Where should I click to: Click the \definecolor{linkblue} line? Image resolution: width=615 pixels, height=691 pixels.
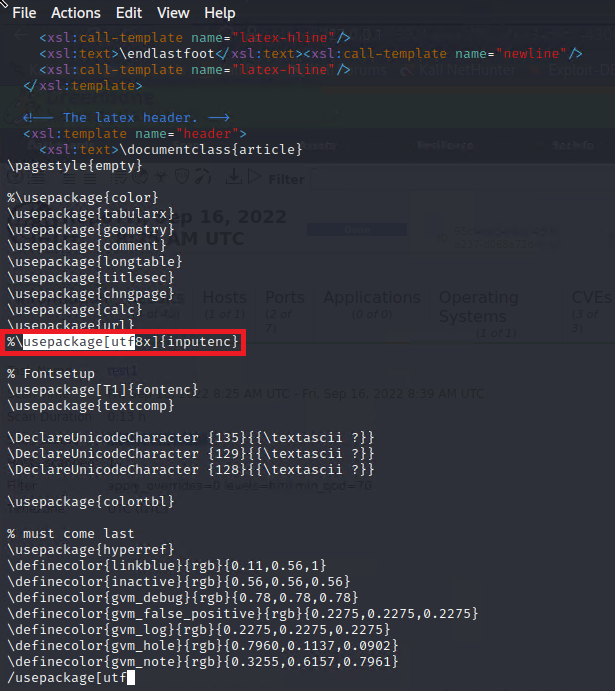point(165,565)
